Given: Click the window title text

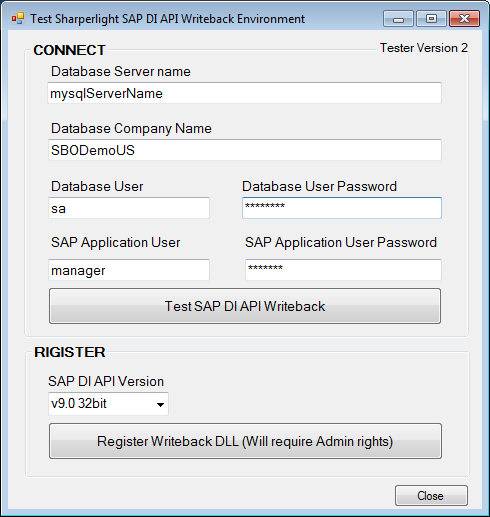Looking at the screenshot, I should tap(168, 19).
